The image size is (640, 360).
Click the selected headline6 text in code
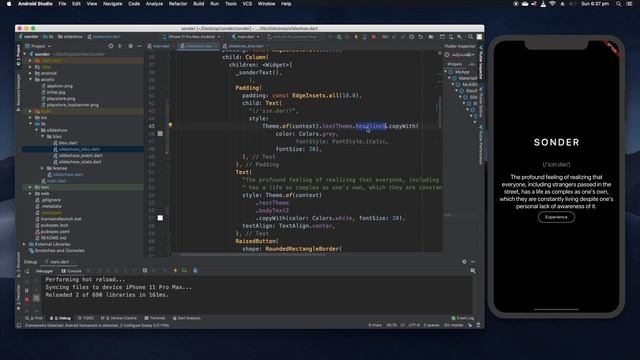370,126
